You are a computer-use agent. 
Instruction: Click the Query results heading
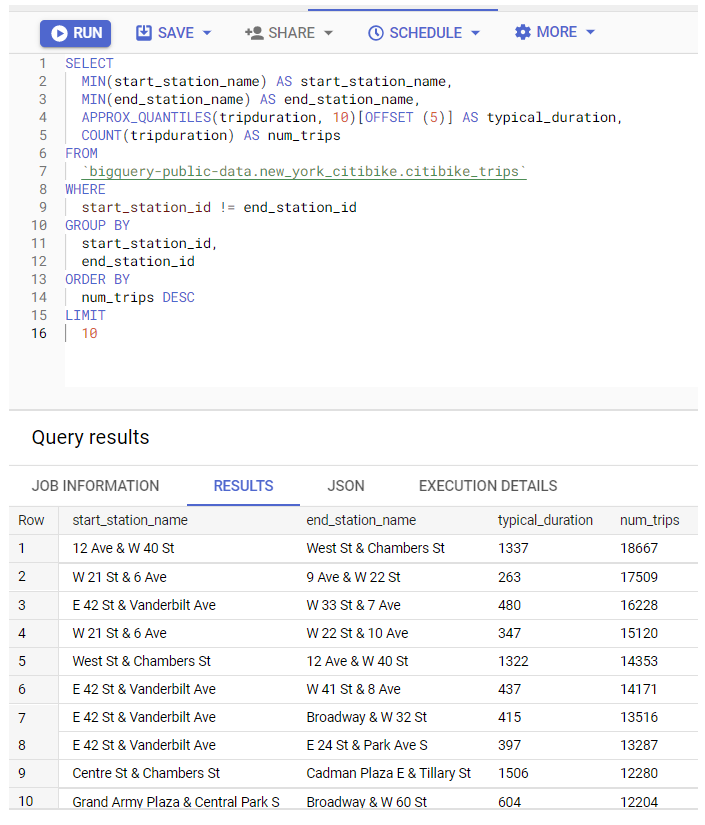coord(90,437)
